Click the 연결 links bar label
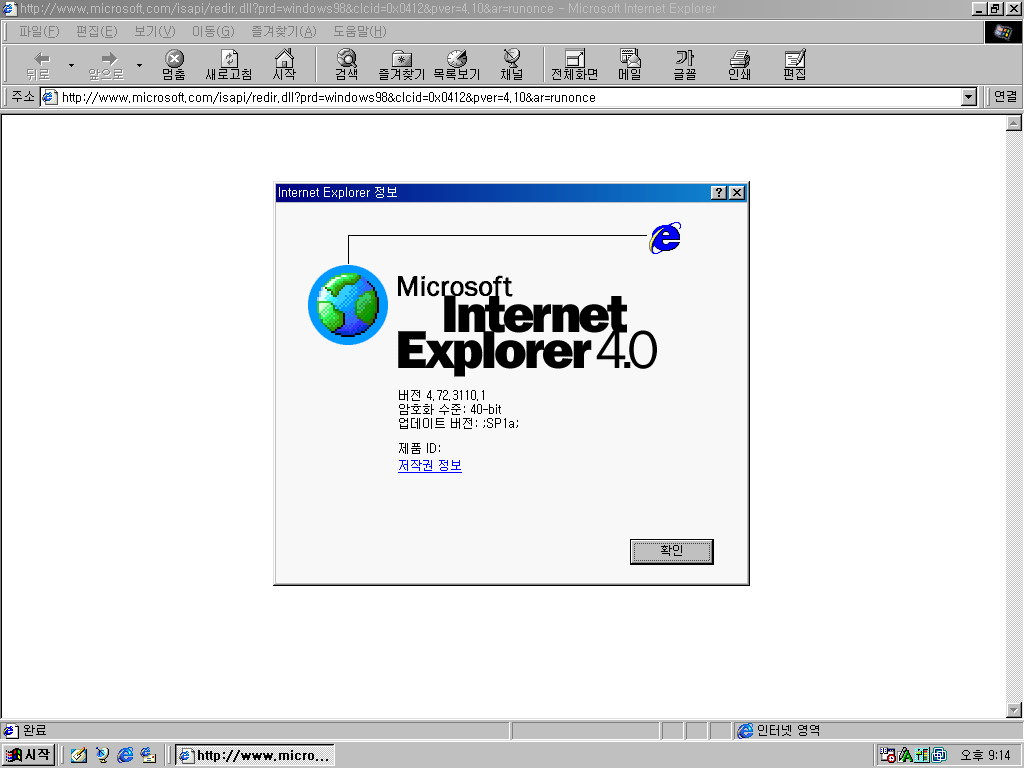Screen dimensions: 1024x768 pos(1005,97)
